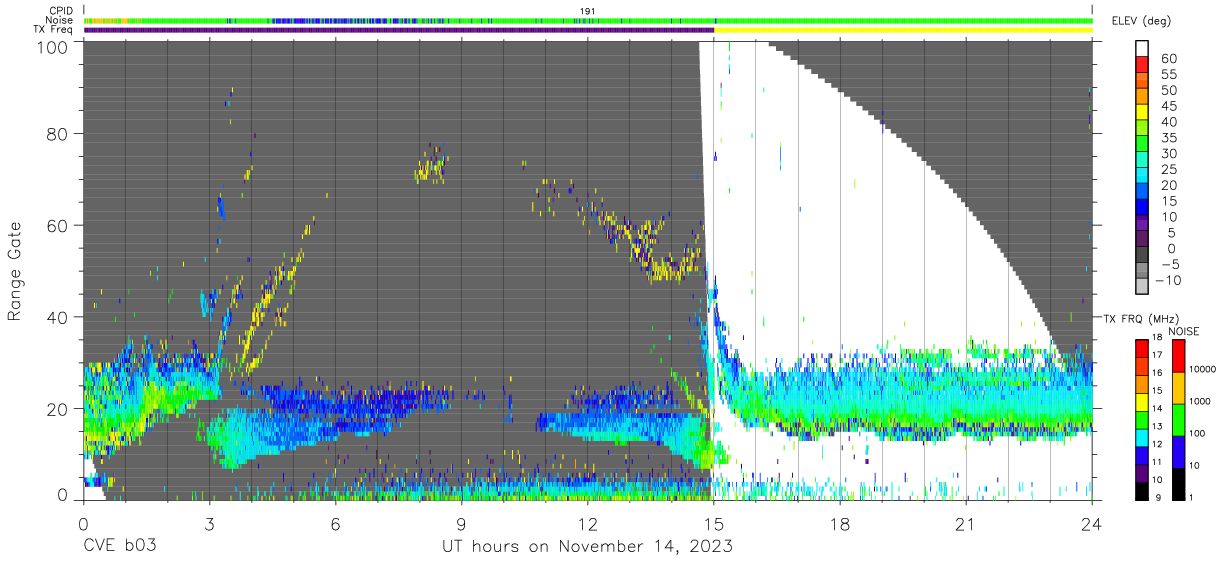Click the 'CVE b03' radar label
Screen dimensions: 1228x567
[x=119, y=547]
